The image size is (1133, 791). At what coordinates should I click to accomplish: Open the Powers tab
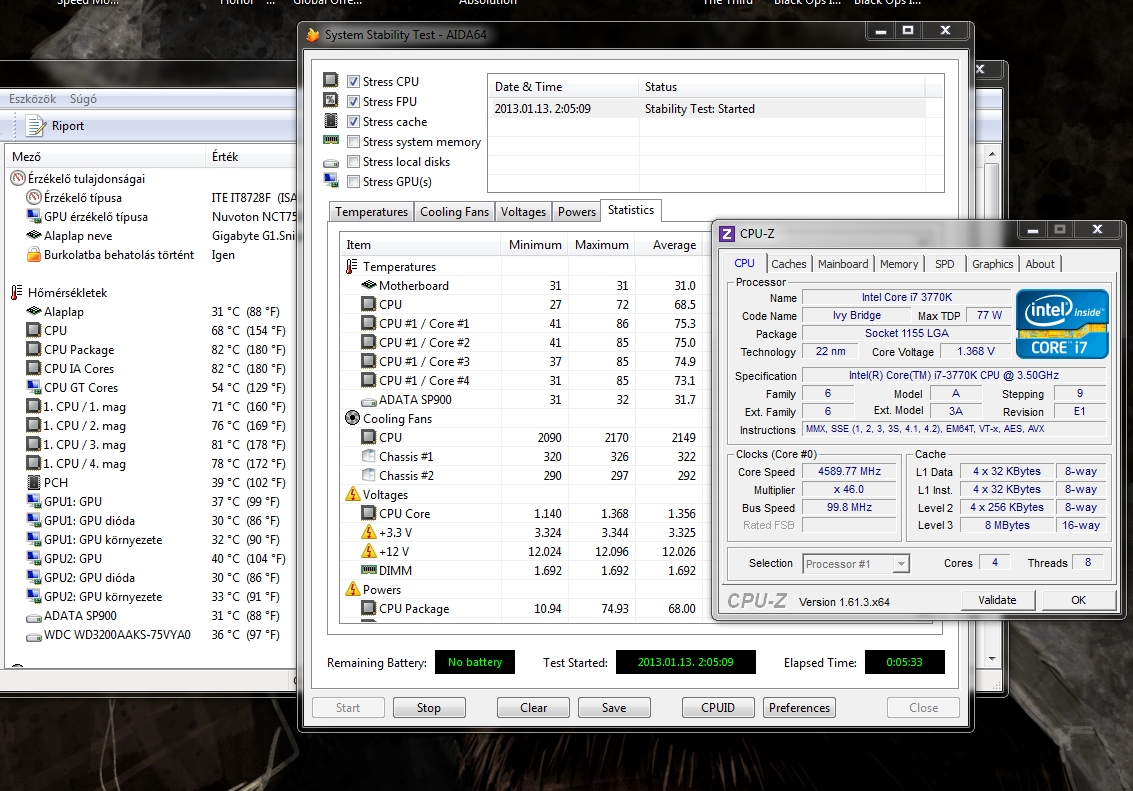(x=577, y=212)
